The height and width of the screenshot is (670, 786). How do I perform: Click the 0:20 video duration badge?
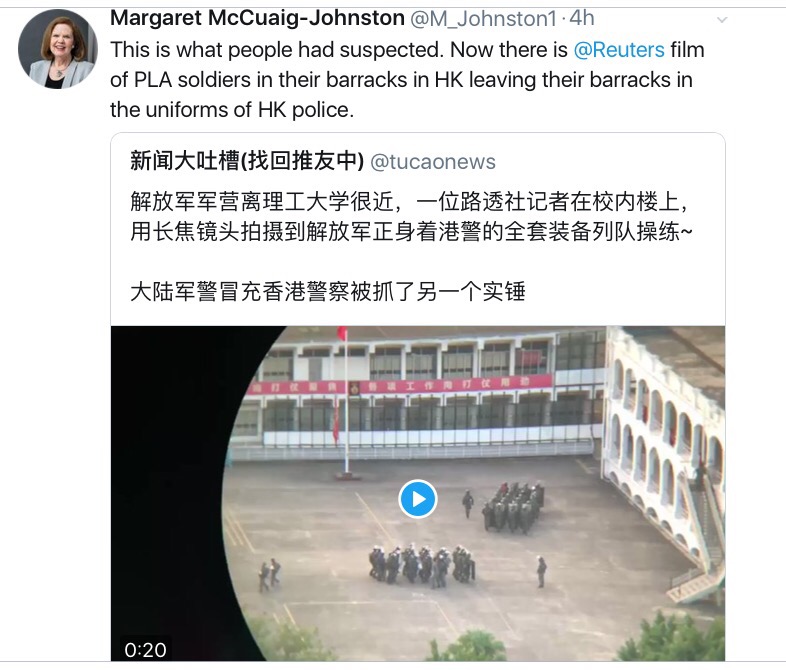(145, 649)
